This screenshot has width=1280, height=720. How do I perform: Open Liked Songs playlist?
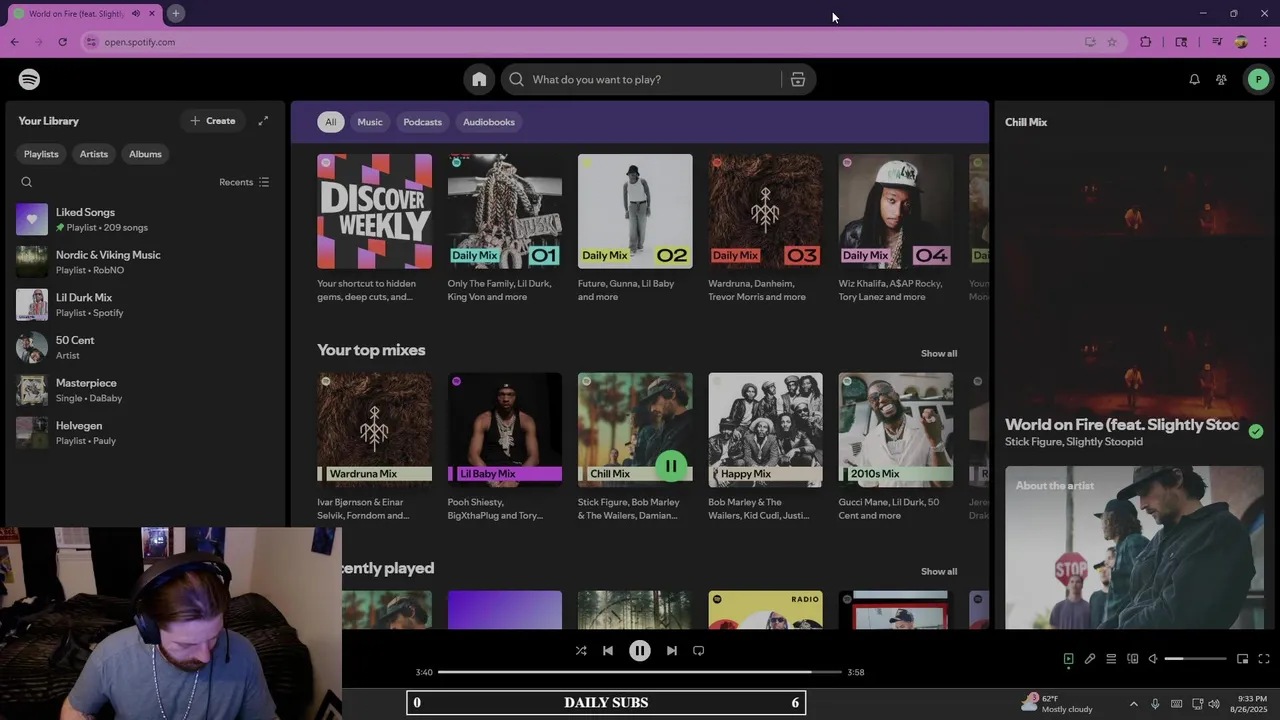click(144, 219)
